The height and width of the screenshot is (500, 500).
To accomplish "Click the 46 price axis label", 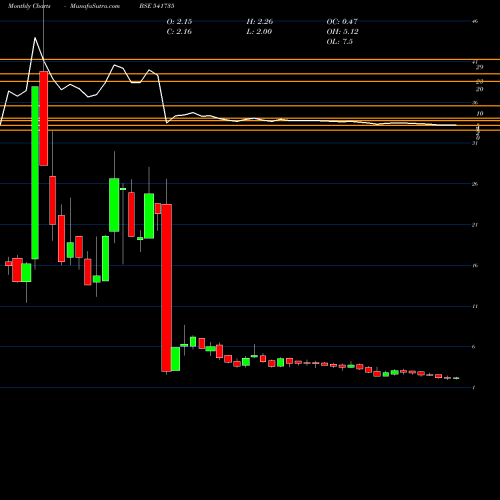I will point(475,21).
